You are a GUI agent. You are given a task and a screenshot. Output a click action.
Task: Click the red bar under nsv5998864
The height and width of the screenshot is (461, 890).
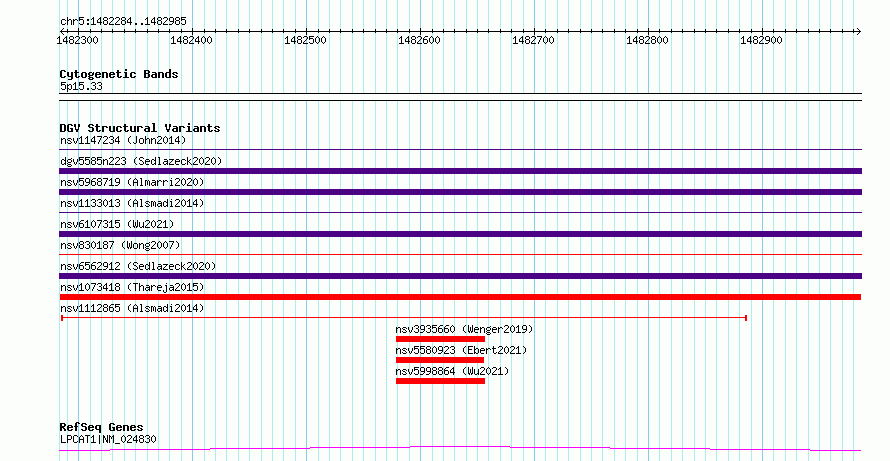[440, 381]
